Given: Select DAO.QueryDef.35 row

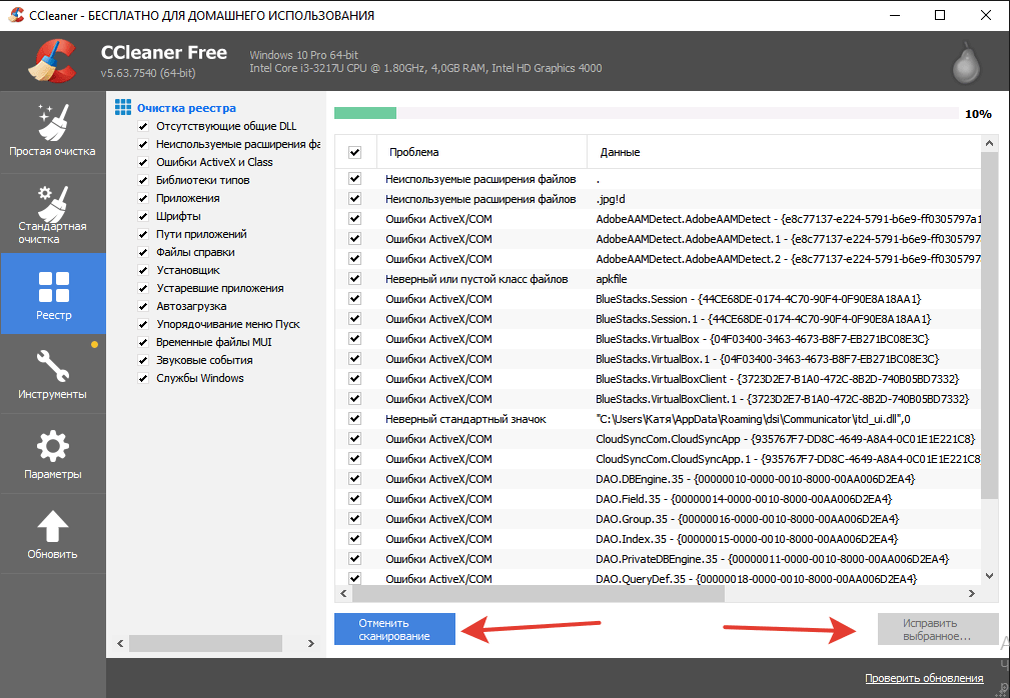Looking at the screenshot, I should (658, 578).
